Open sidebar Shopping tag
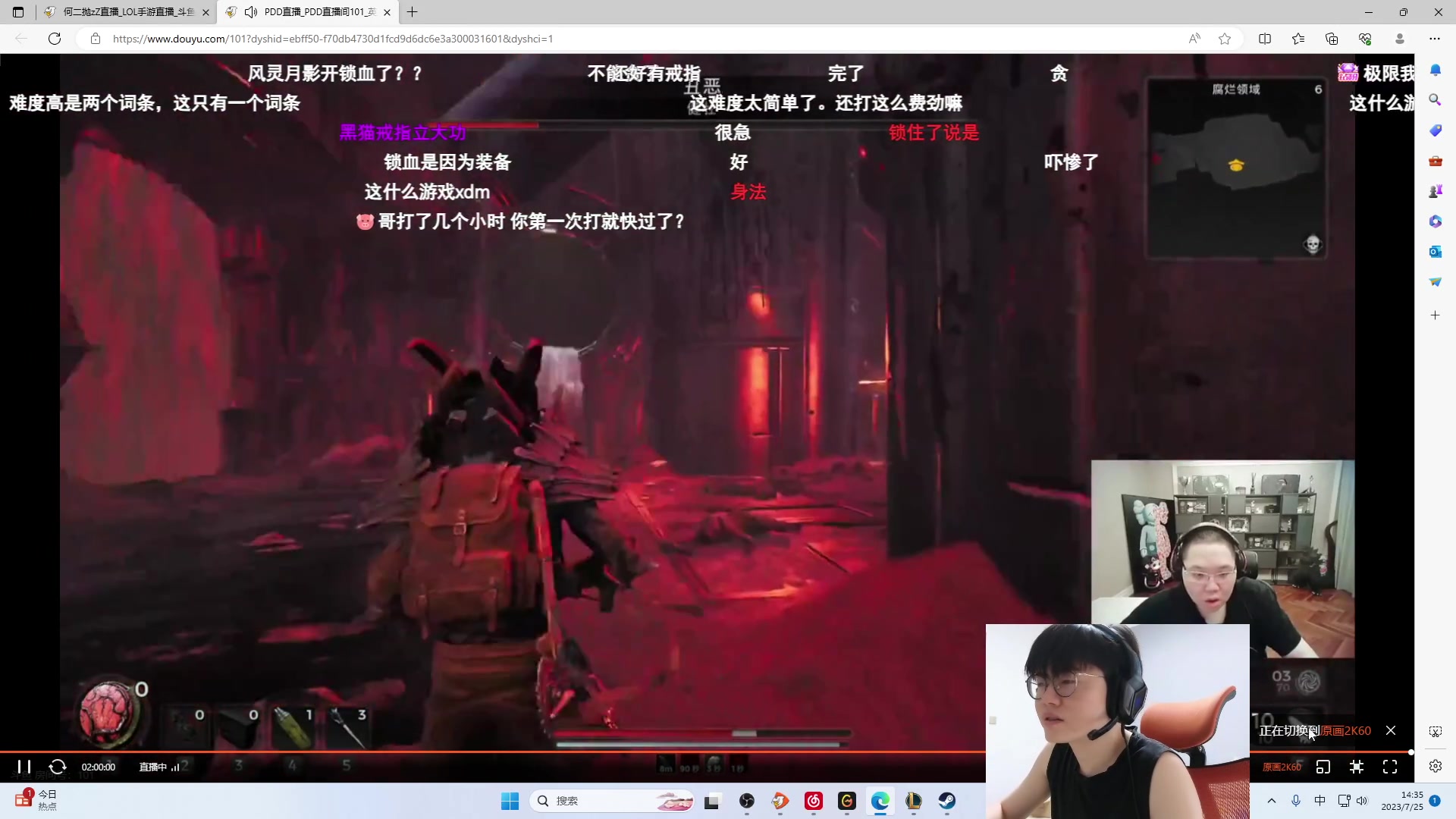1456x819 pixels. (1436, 130)
